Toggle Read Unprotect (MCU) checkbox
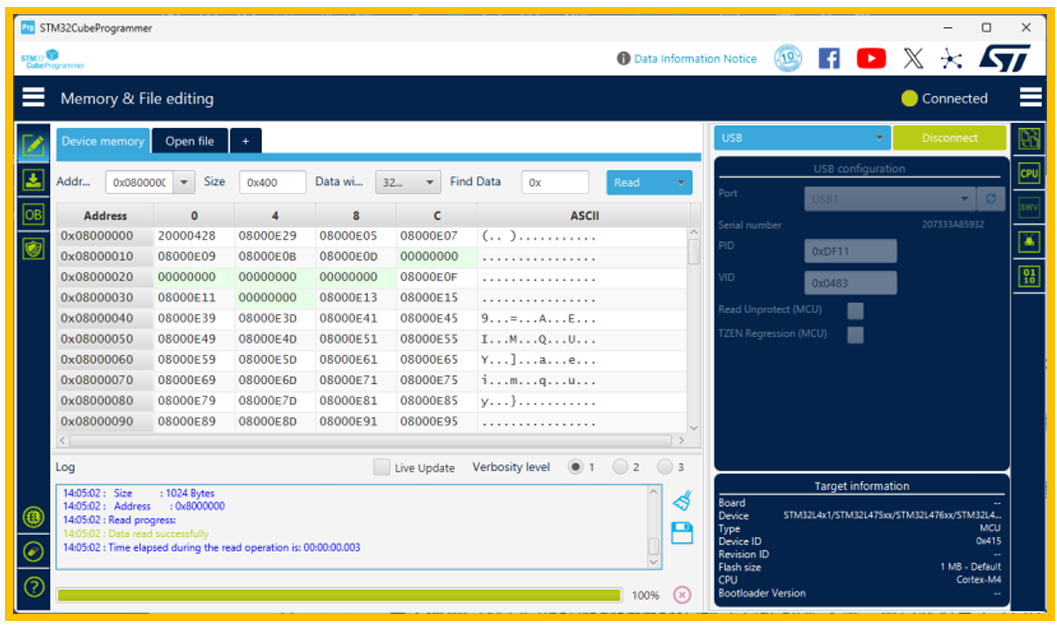The image size is (1057, 625). 855,310
